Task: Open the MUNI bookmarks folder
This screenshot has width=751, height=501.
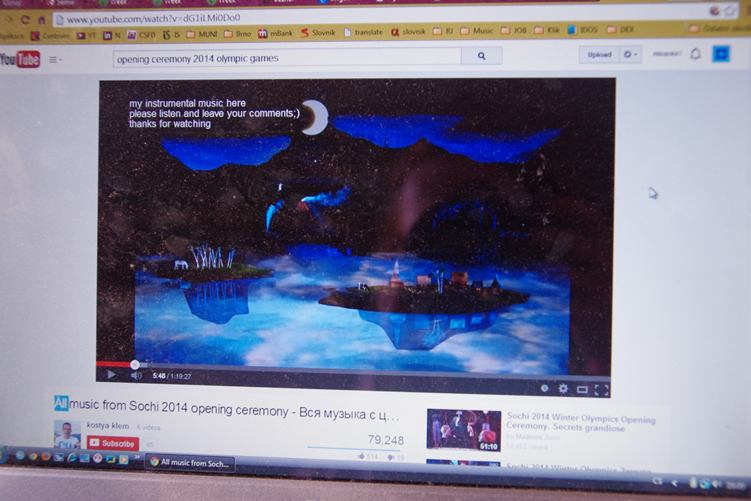Action: point(202,34)
